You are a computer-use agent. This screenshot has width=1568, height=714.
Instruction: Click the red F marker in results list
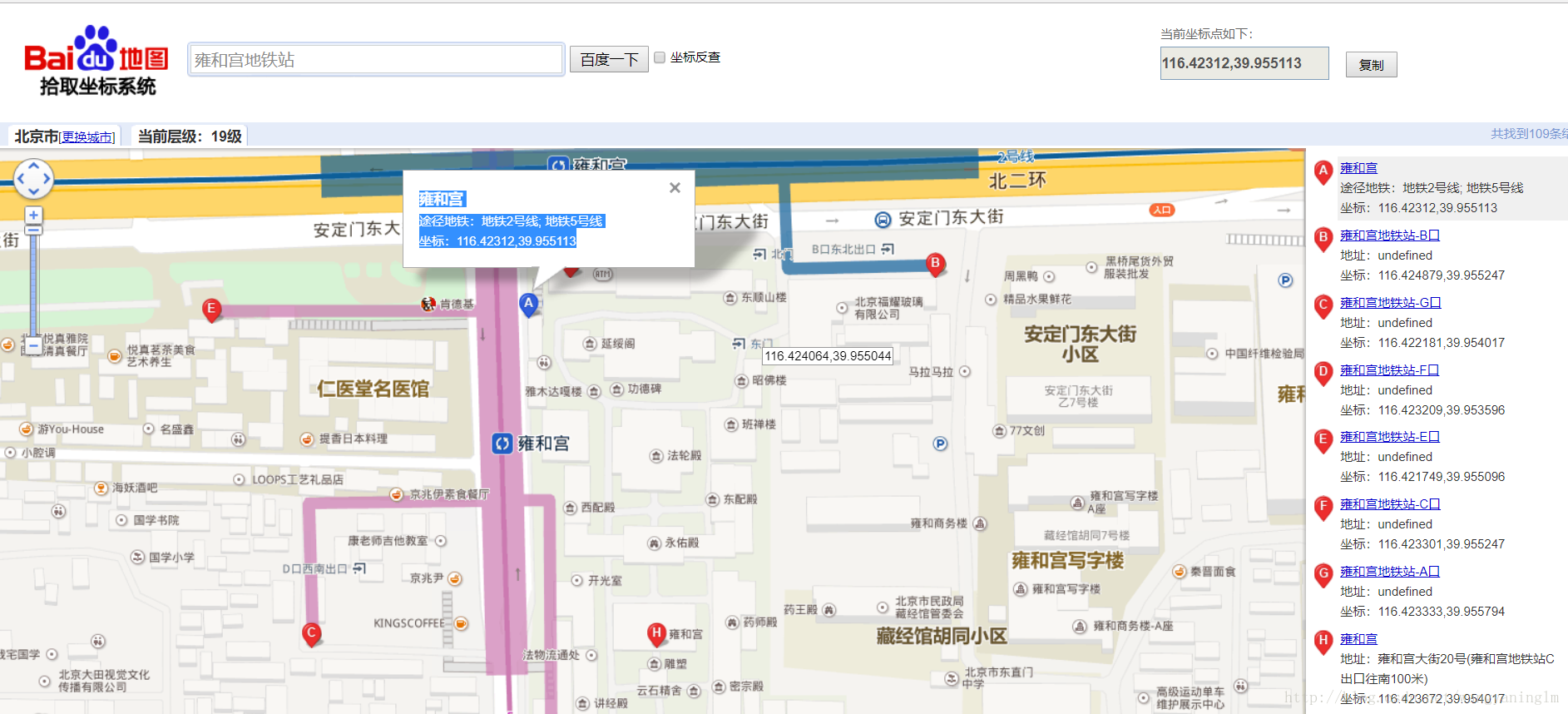[1323, 508]
